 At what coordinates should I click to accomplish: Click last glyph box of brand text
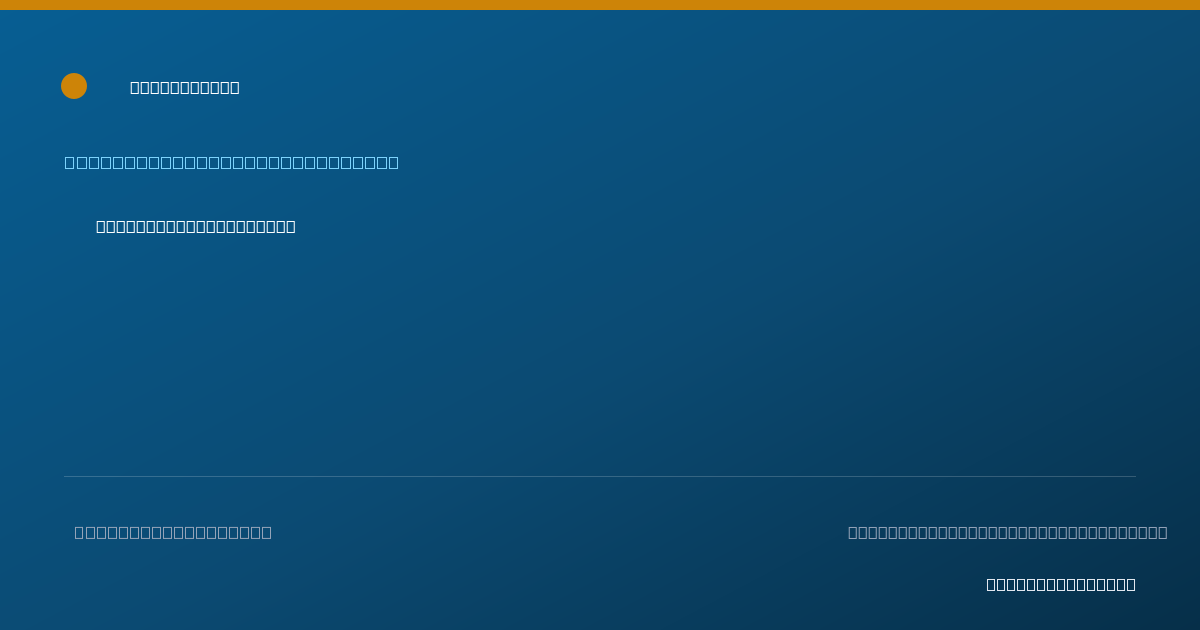coord(235,87)
